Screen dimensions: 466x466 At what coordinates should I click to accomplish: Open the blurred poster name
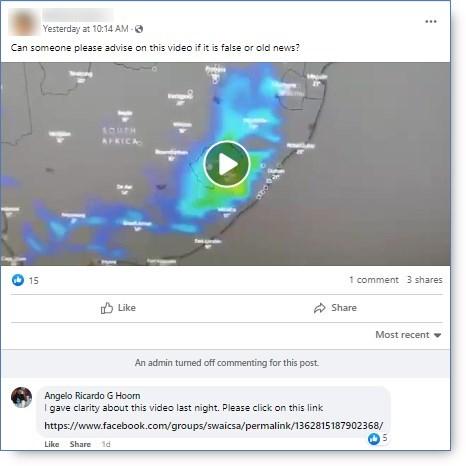point(78,15)
